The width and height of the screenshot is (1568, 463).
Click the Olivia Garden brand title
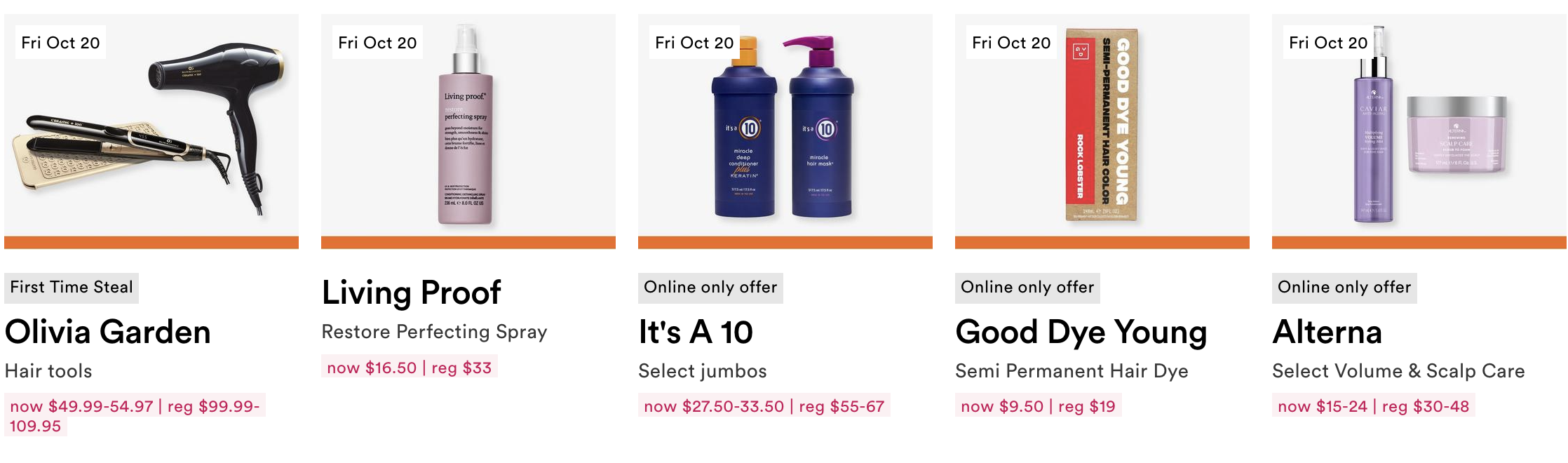tap(108, 332)
